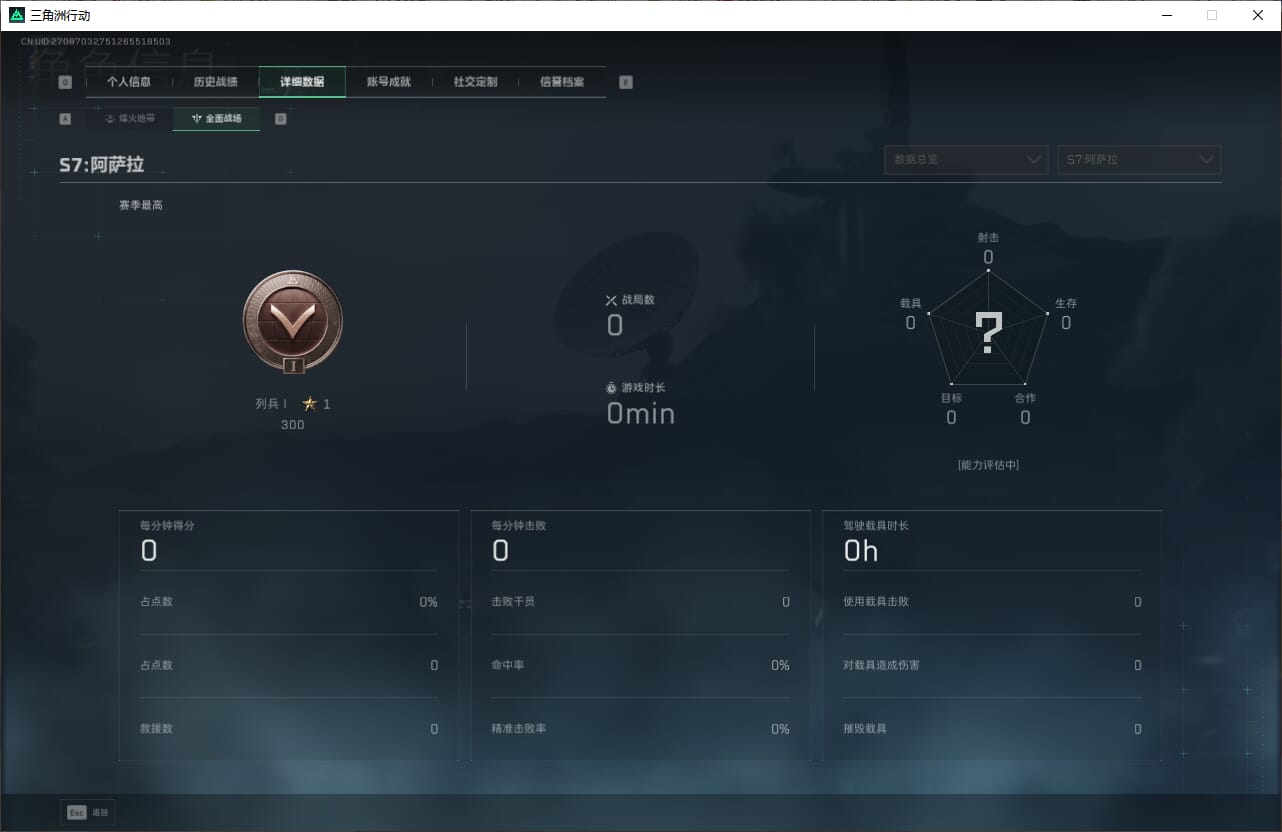Click the [能力评估中] status text
Screen dimensions: 1282x832
988,465
